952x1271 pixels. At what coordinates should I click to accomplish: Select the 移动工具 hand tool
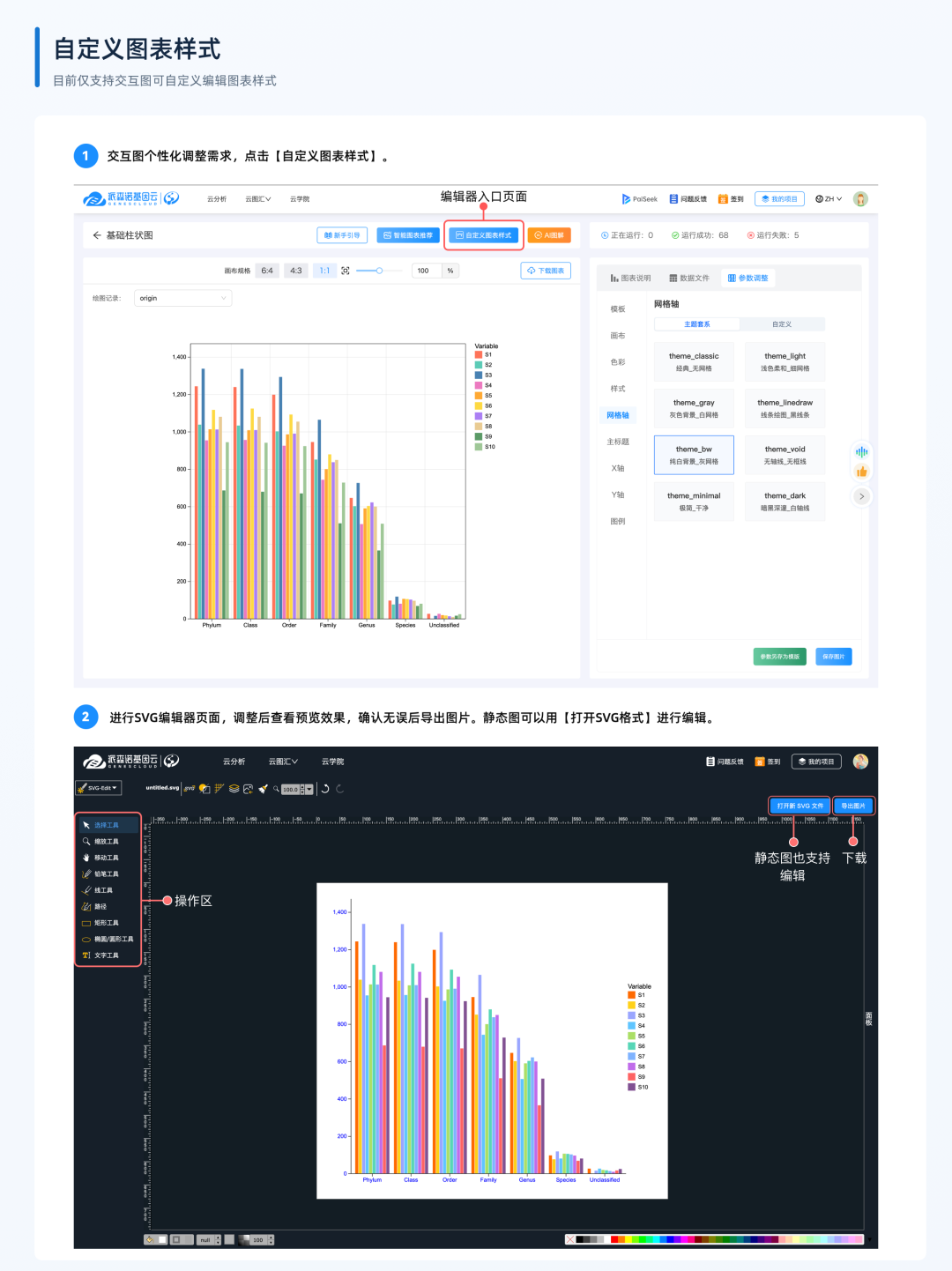point(108,858)
